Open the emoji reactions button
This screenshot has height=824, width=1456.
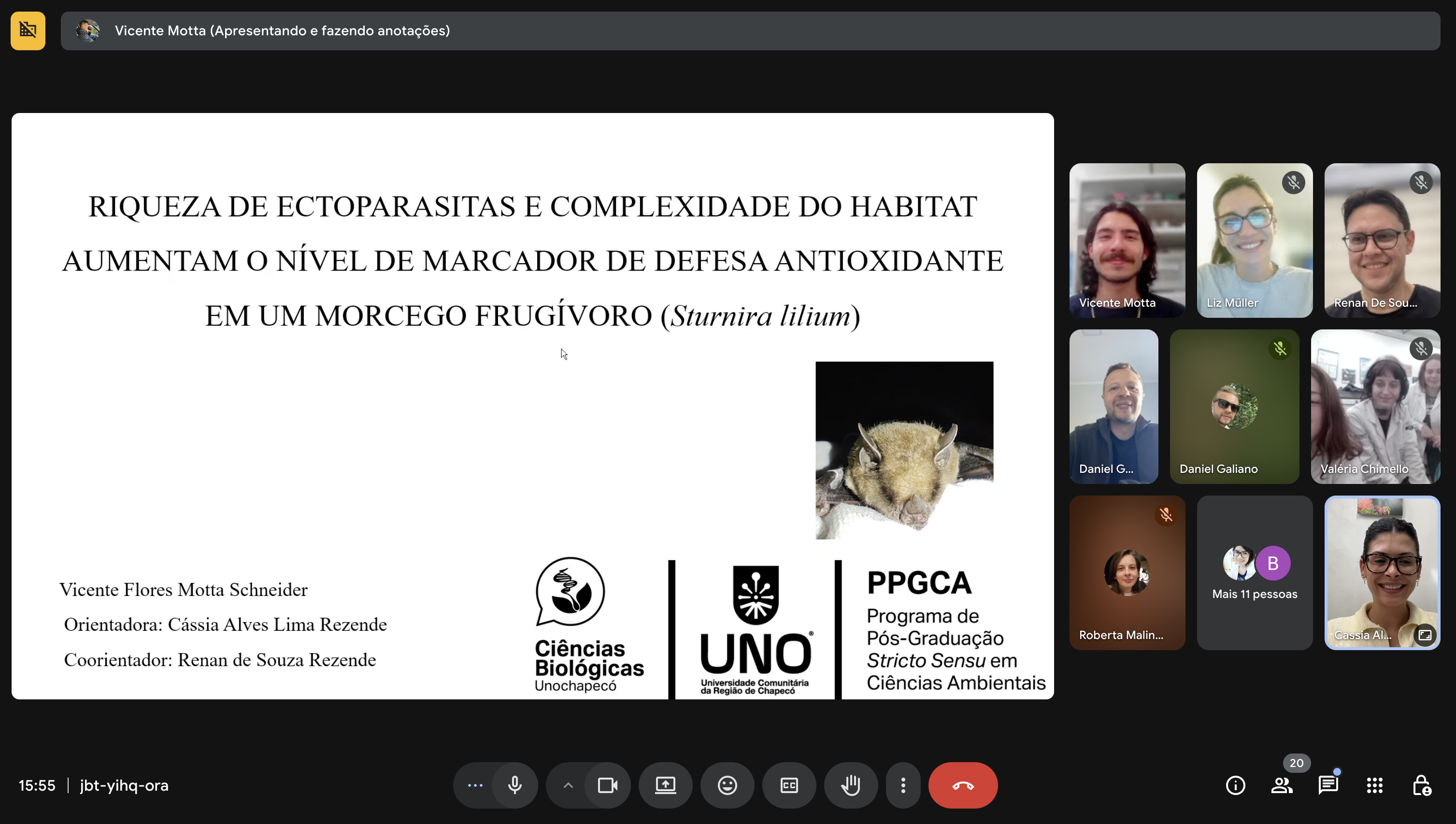[727, 785]
